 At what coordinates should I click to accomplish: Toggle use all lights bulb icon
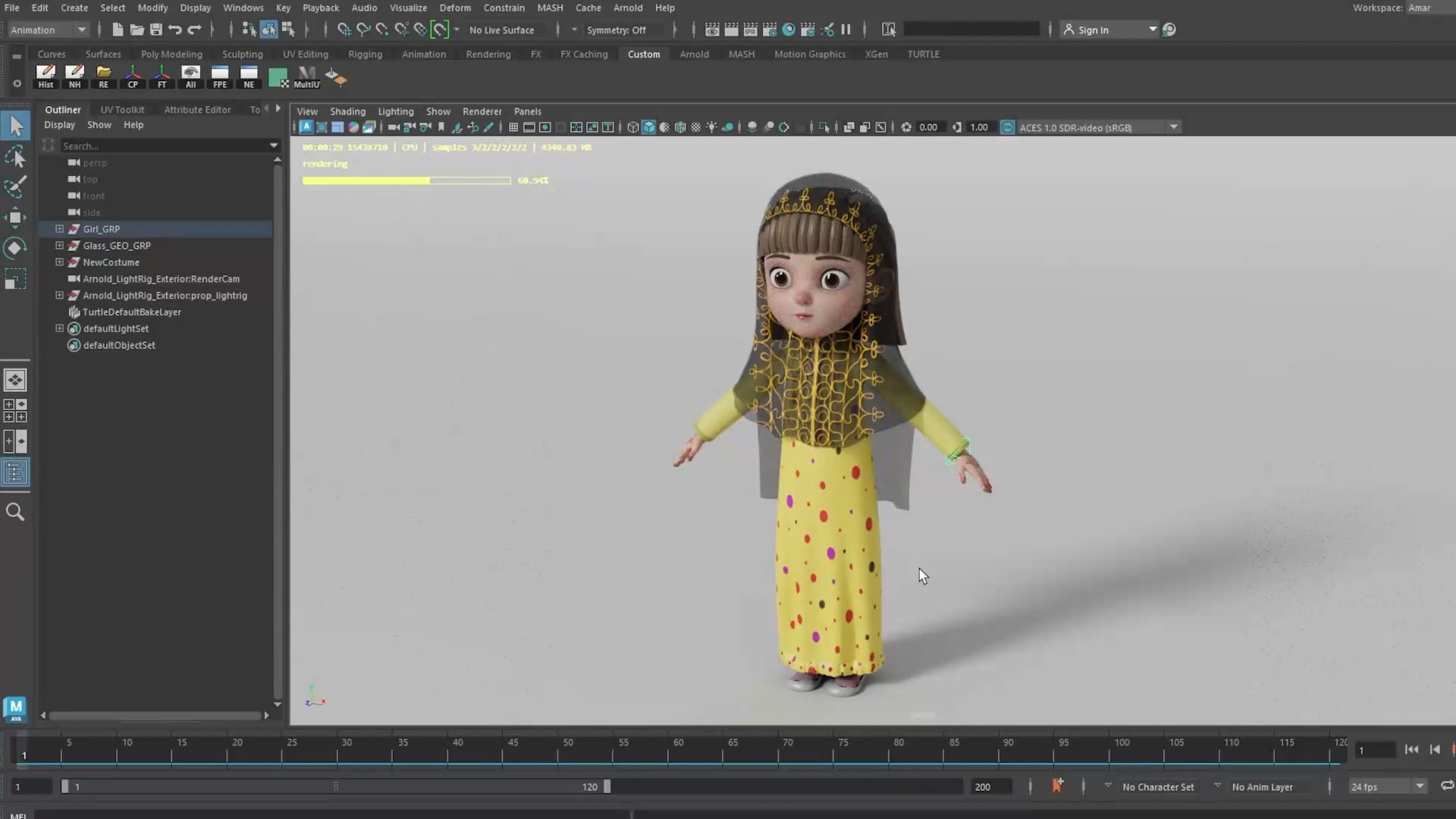pos(711,127)
